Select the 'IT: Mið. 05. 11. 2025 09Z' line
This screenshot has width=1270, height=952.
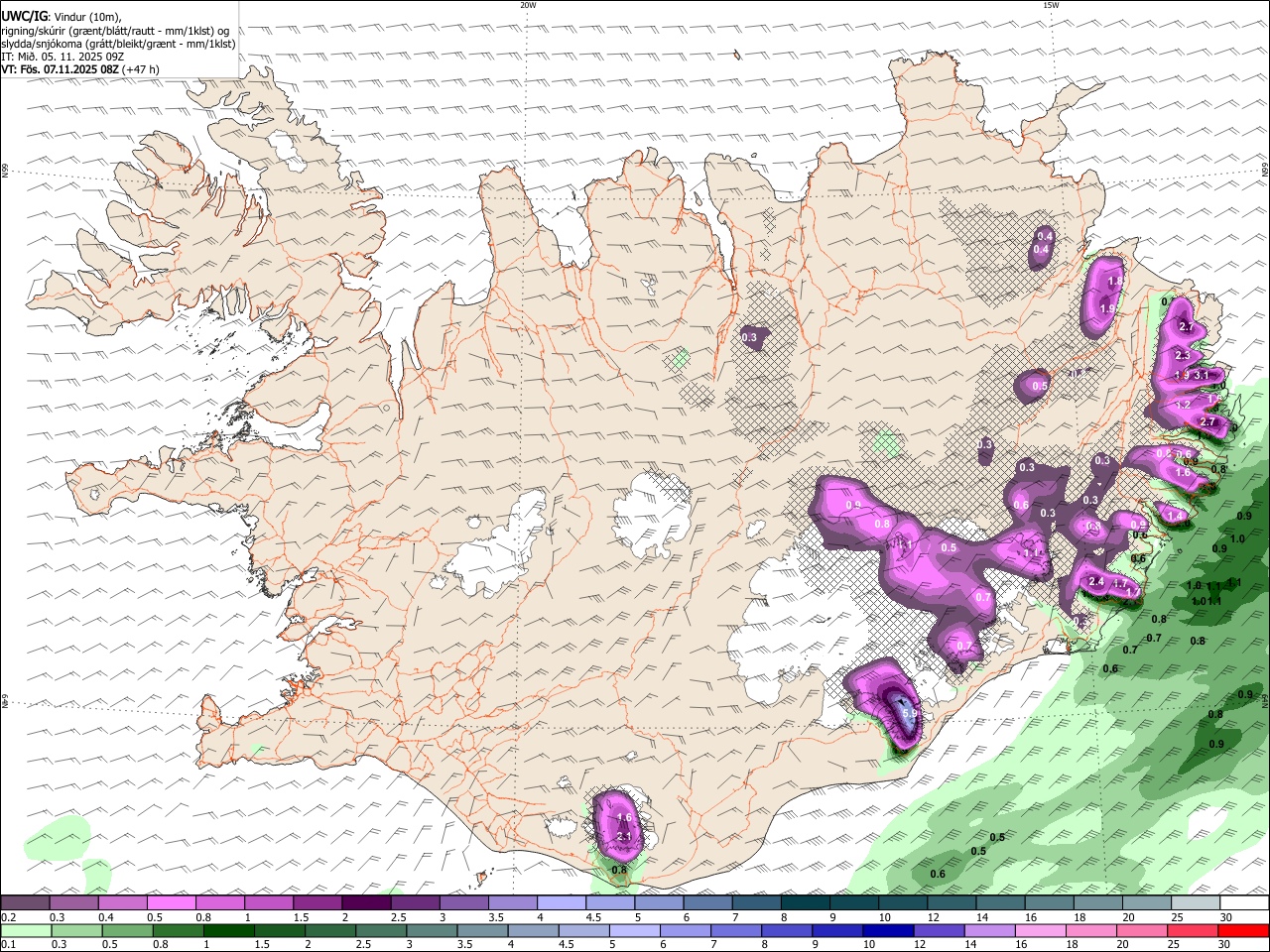coord(63,57)
